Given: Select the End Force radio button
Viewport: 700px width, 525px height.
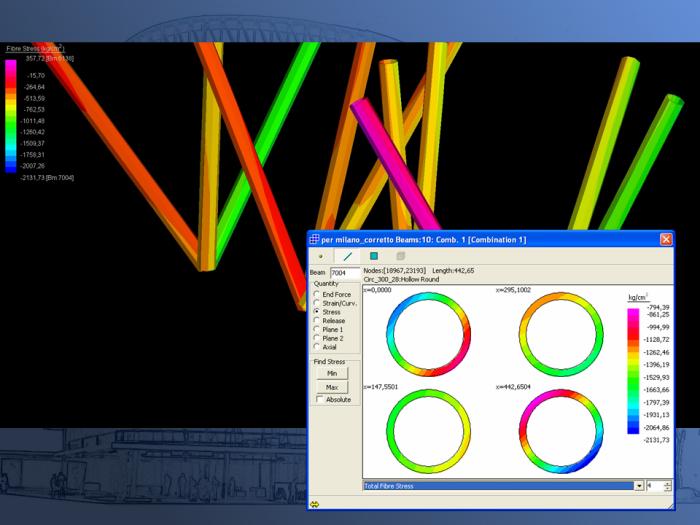Looking at the screenshot, I should [317, 295].
